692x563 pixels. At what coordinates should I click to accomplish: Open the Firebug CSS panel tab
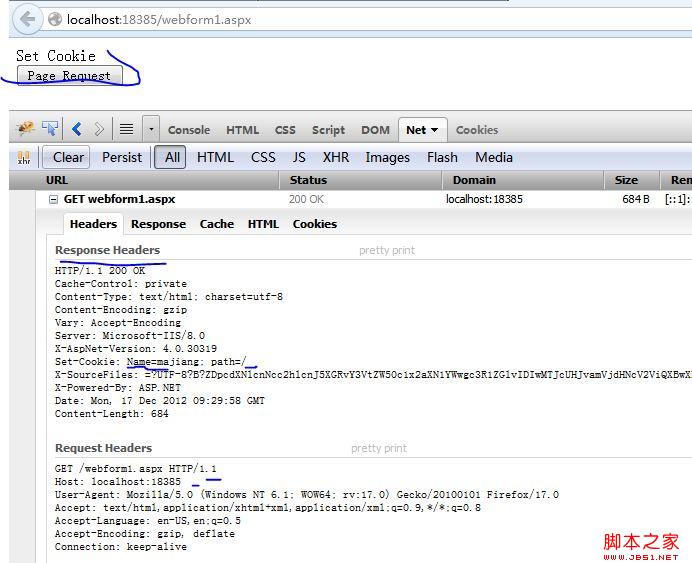(x=285, y=130)
